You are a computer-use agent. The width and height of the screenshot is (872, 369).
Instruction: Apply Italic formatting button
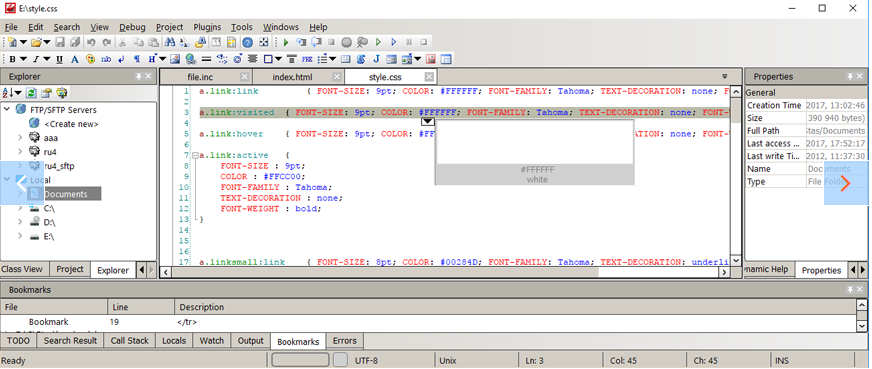[36, 59]
